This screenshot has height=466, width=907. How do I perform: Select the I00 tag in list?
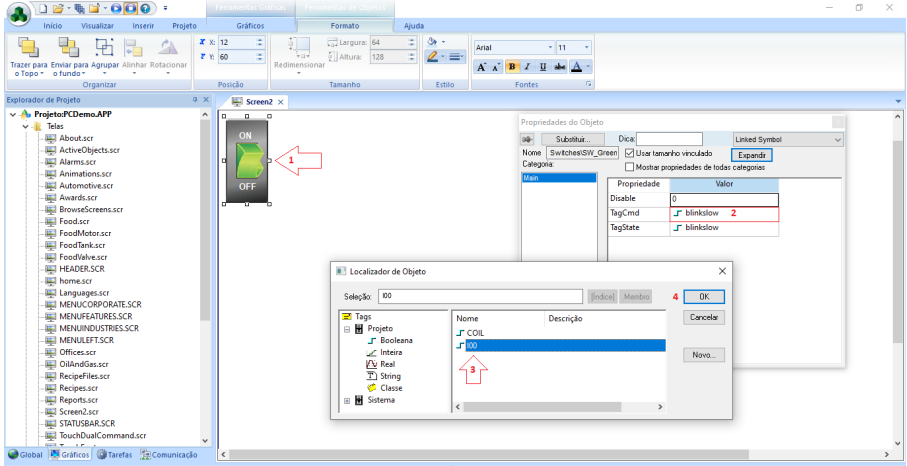(x=471, y=346)
